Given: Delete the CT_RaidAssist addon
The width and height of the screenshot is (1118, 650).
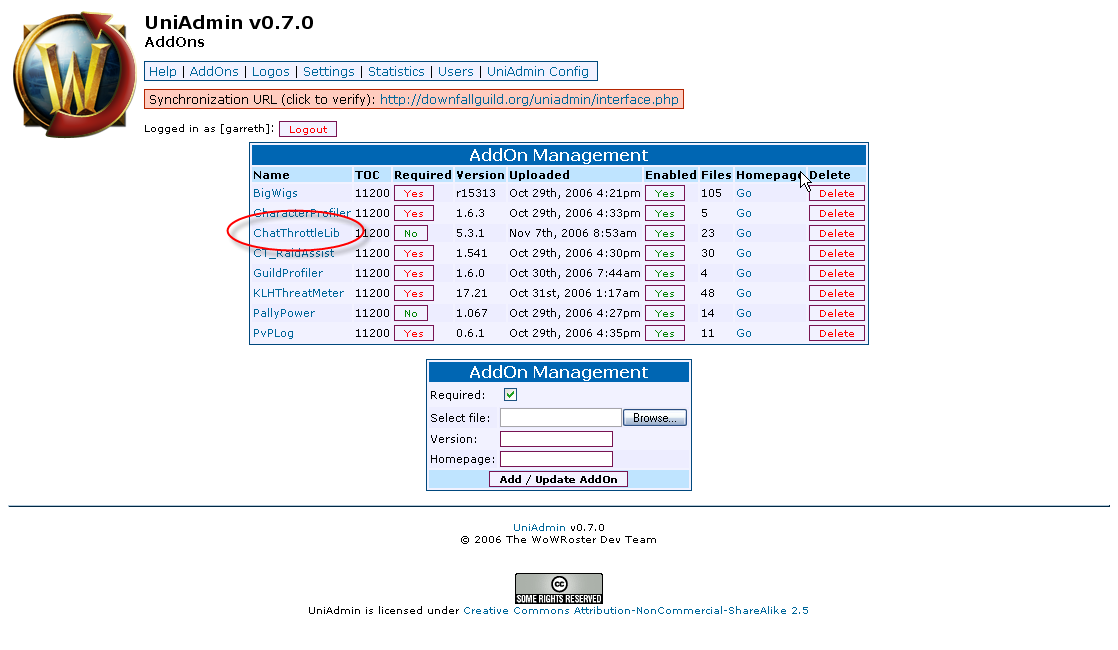Looking at the screenshot, I should pos(836,253).
